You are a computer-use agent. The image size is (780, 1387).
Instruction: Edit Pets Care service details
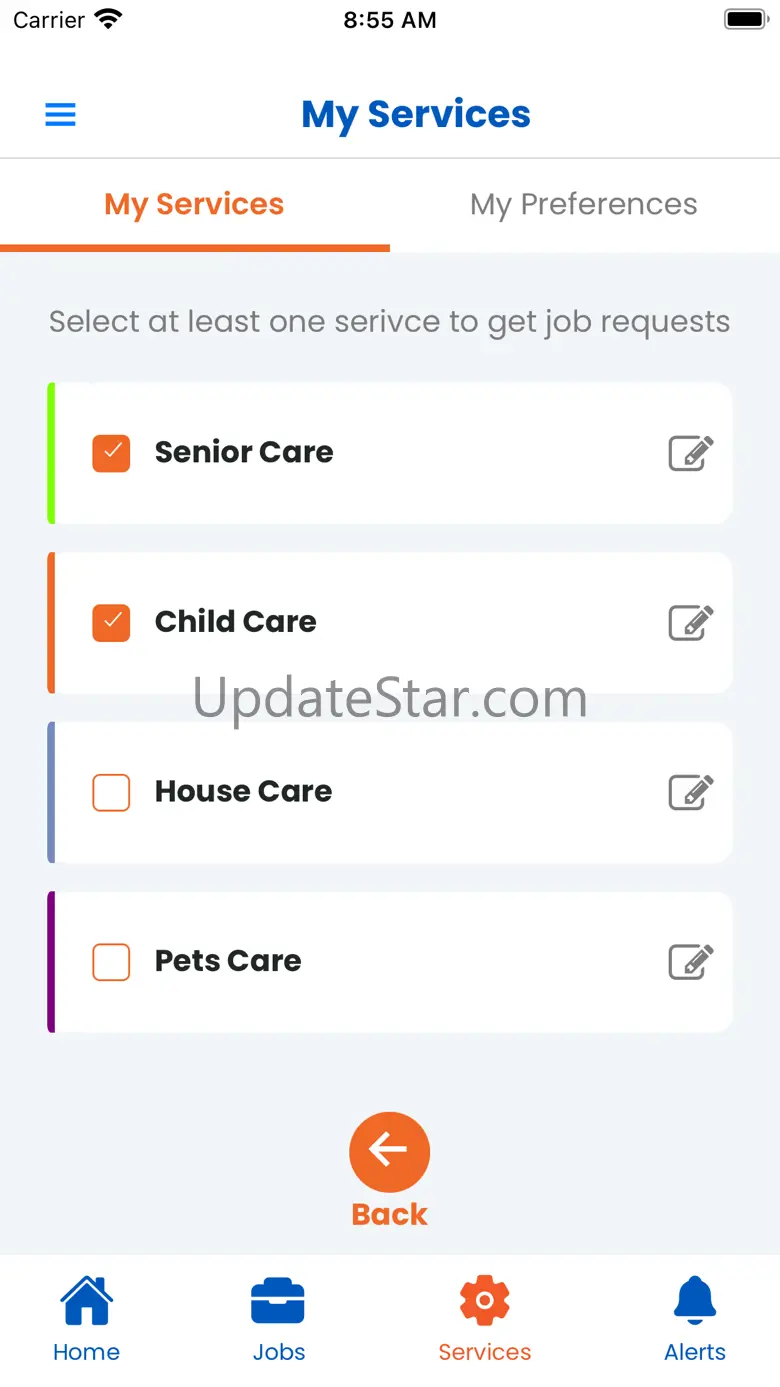tap(690, 962)
